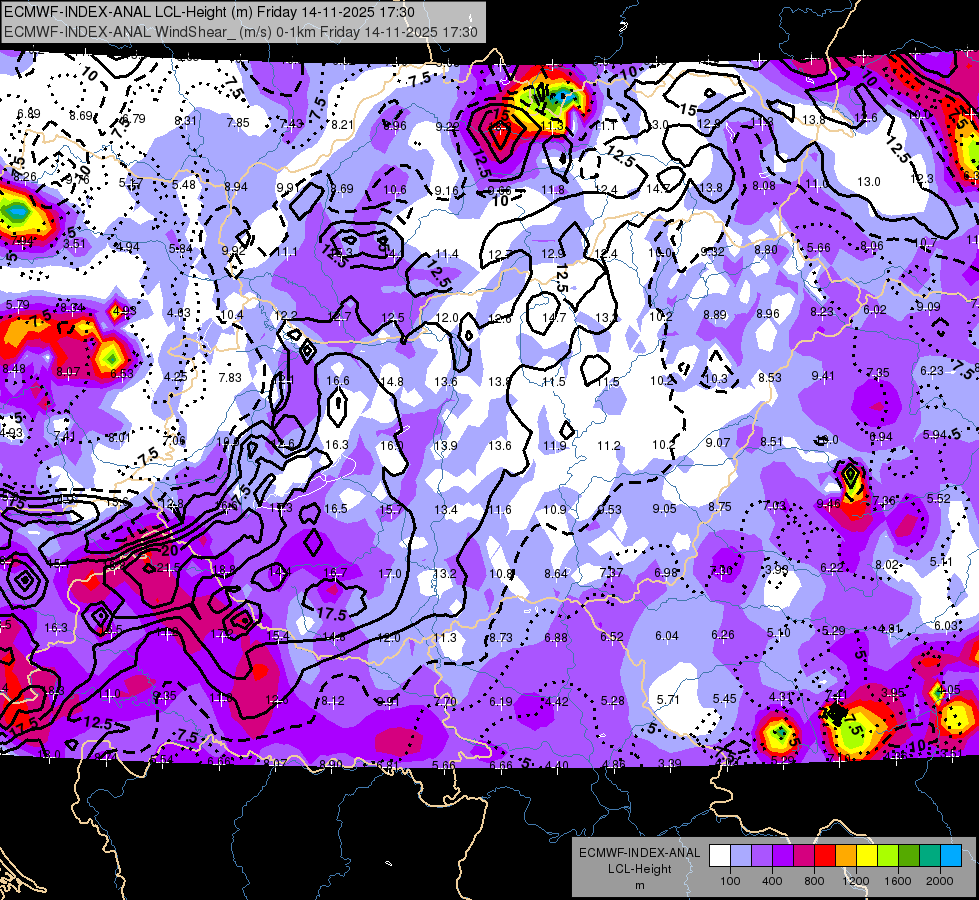Viewport: 979px width, 900px height.
Task: Click the map value 3.51
Action: click(x=74, y=244)
